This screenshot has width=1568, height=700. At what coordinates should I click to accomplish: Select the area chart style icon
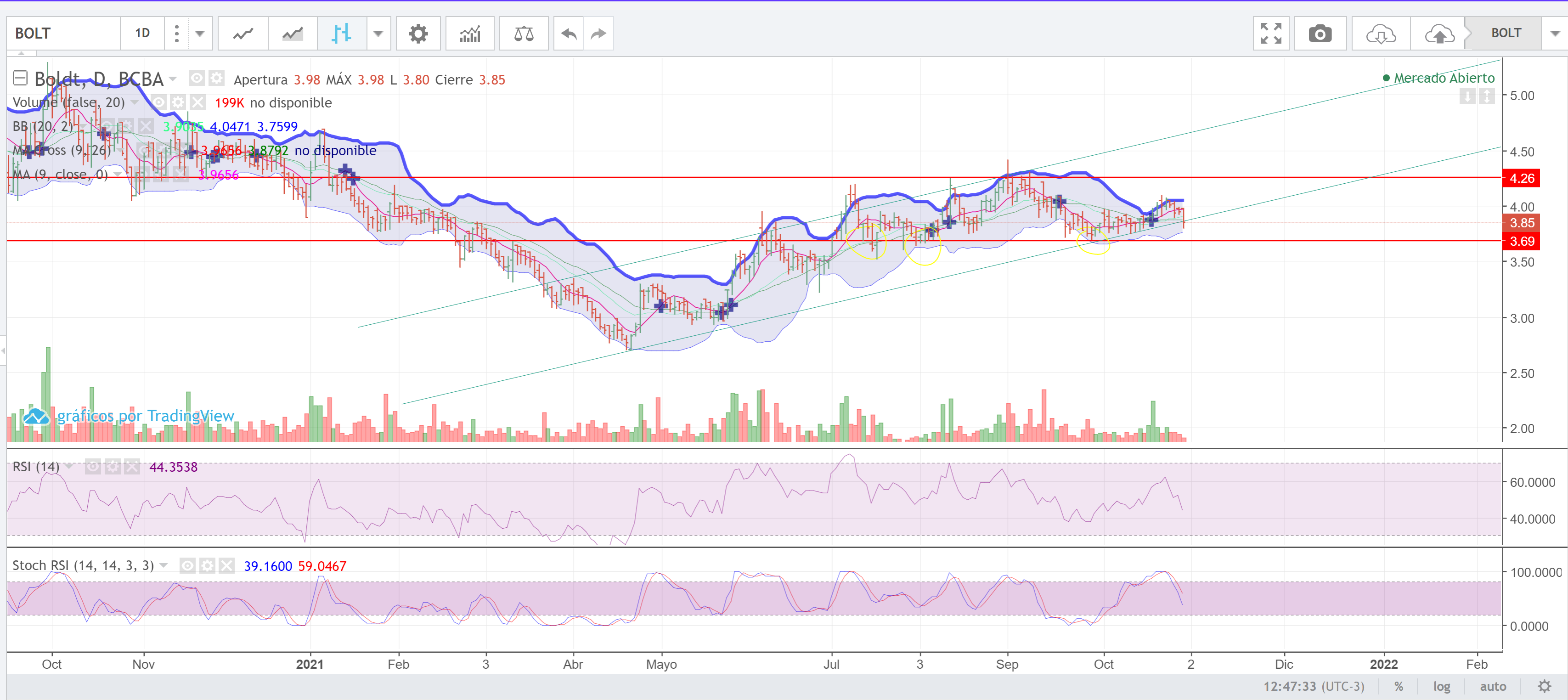pyautogui.click(x=293, y=34)
